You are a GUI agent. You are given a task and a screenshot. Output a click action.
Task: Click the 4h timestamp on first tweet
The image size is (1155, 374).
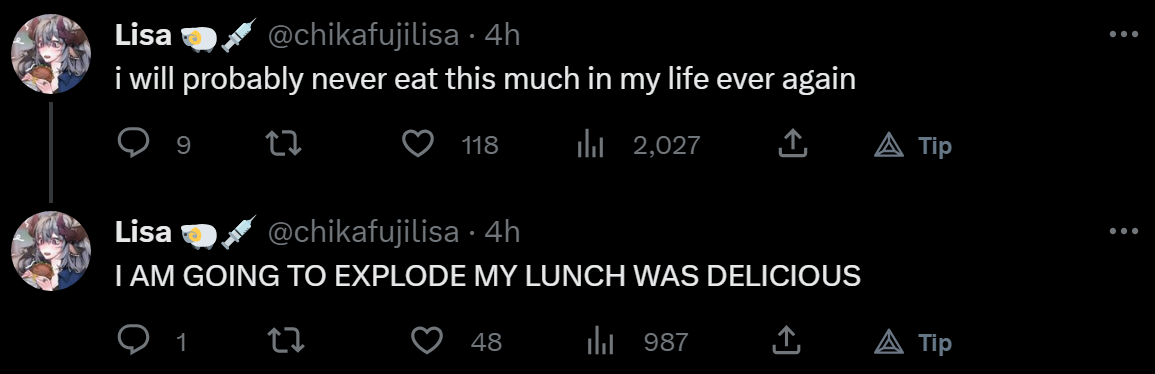click(x=502, y=35)
